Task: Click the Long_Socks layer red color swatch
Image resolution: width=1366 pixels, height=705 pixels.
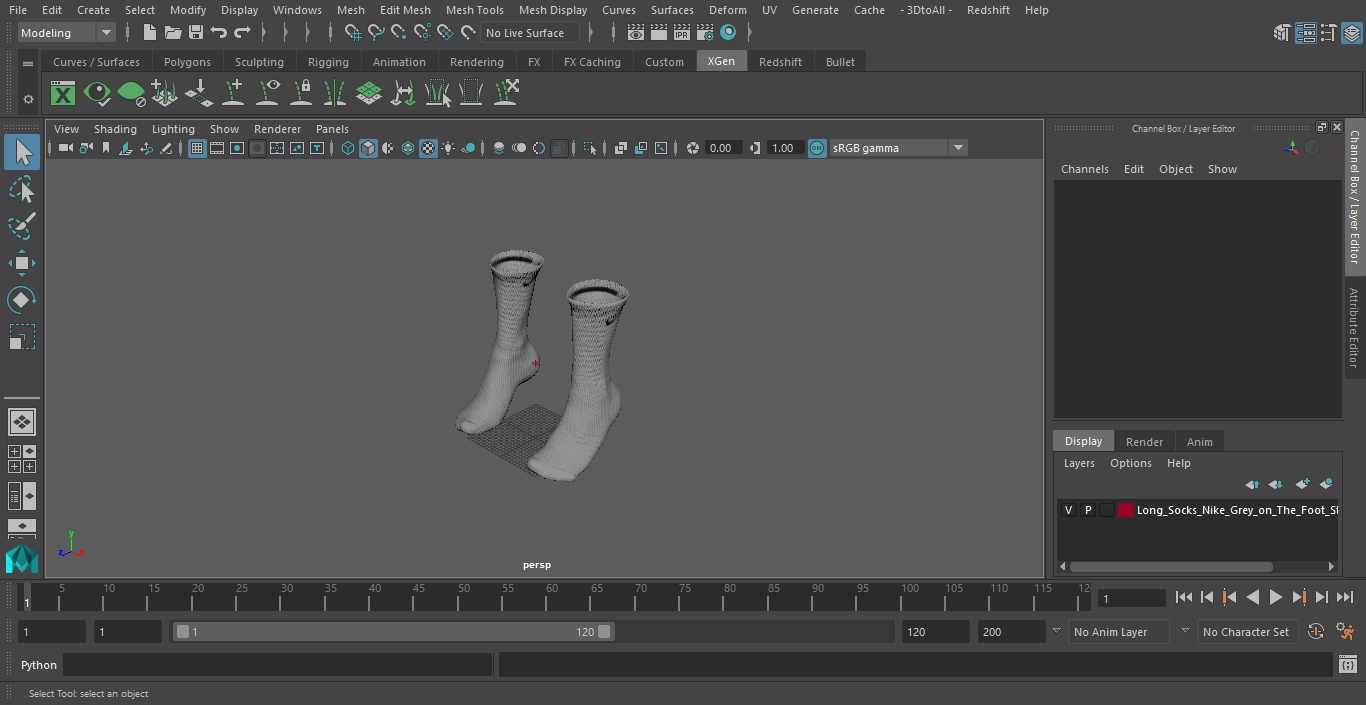Action: point(1126,510)
